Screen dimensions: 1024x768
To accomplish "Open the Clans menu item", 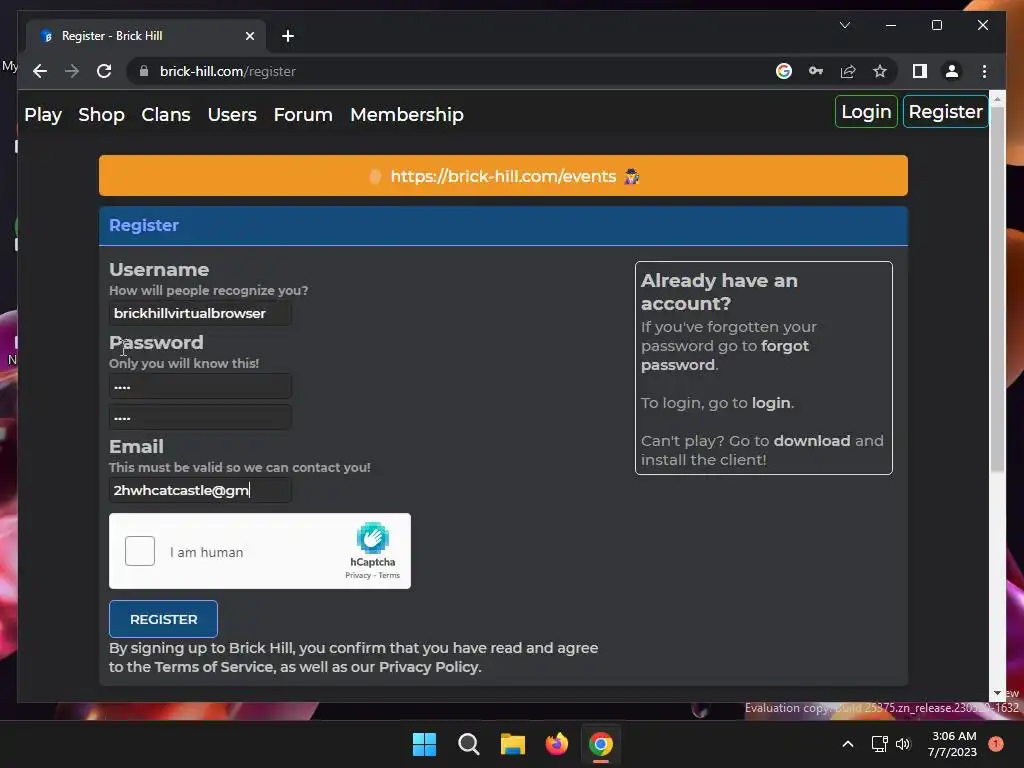I will point(166,115).
